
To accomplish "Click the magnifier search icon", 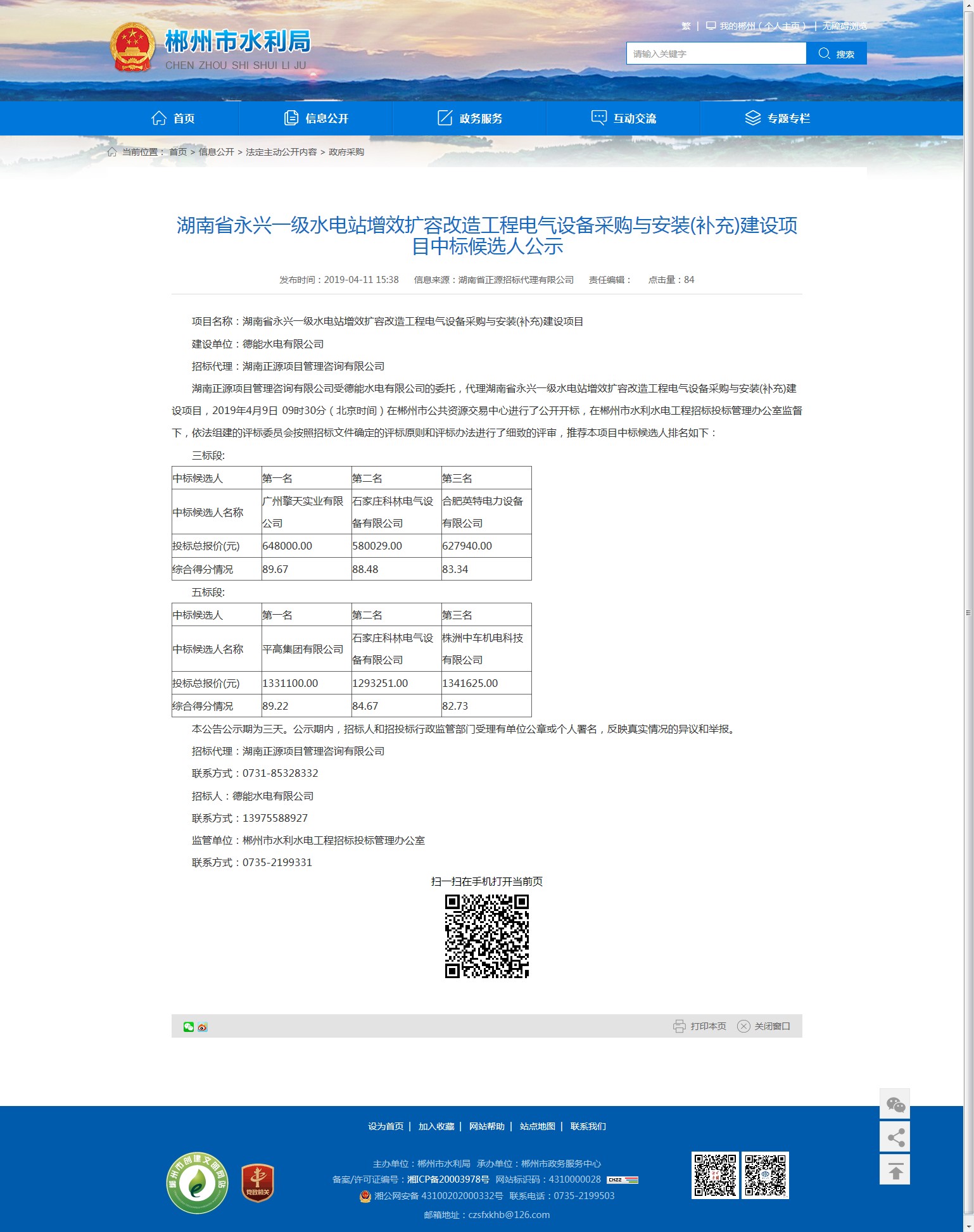I will point(824,54).
